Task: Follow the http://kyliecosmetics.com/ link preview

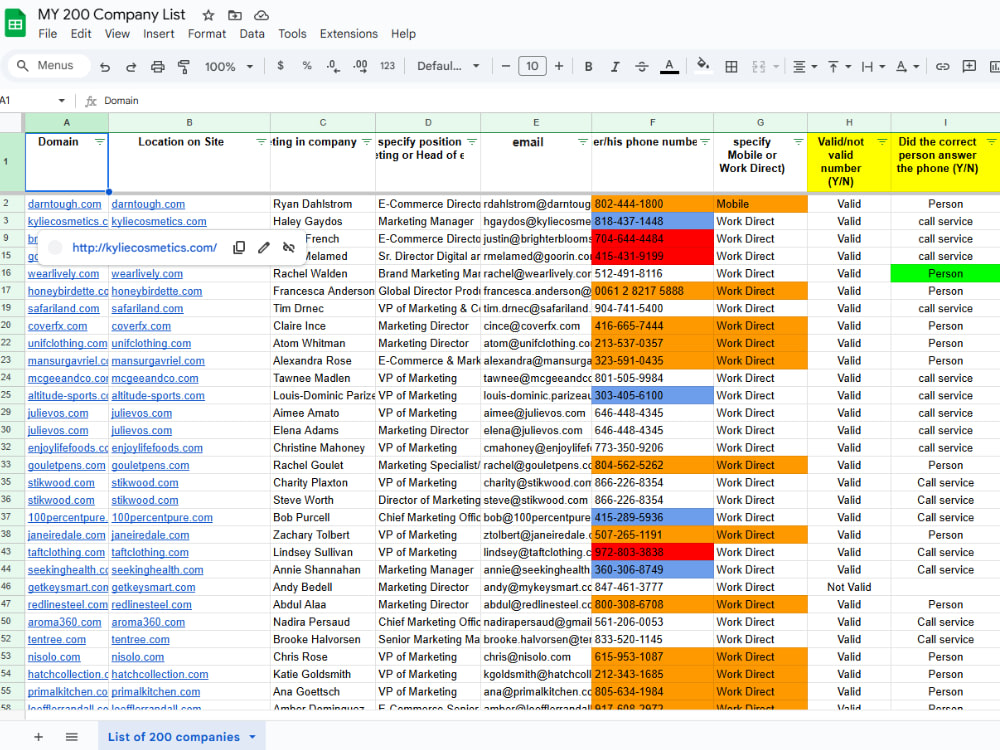Action: [144, 247]
